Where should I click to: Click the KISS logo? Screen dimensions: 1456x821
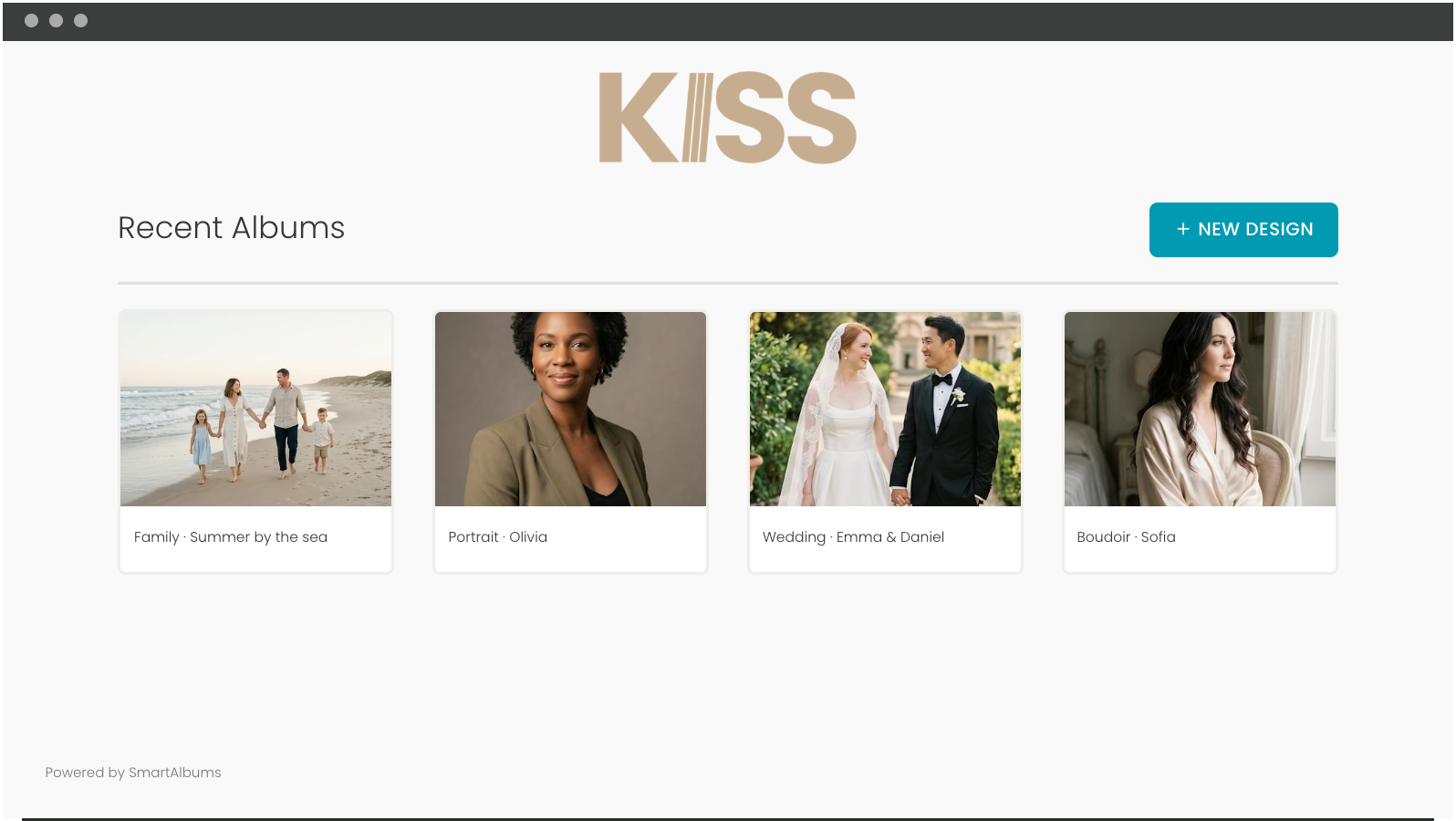pyautogui.click(x=727, y=118)
